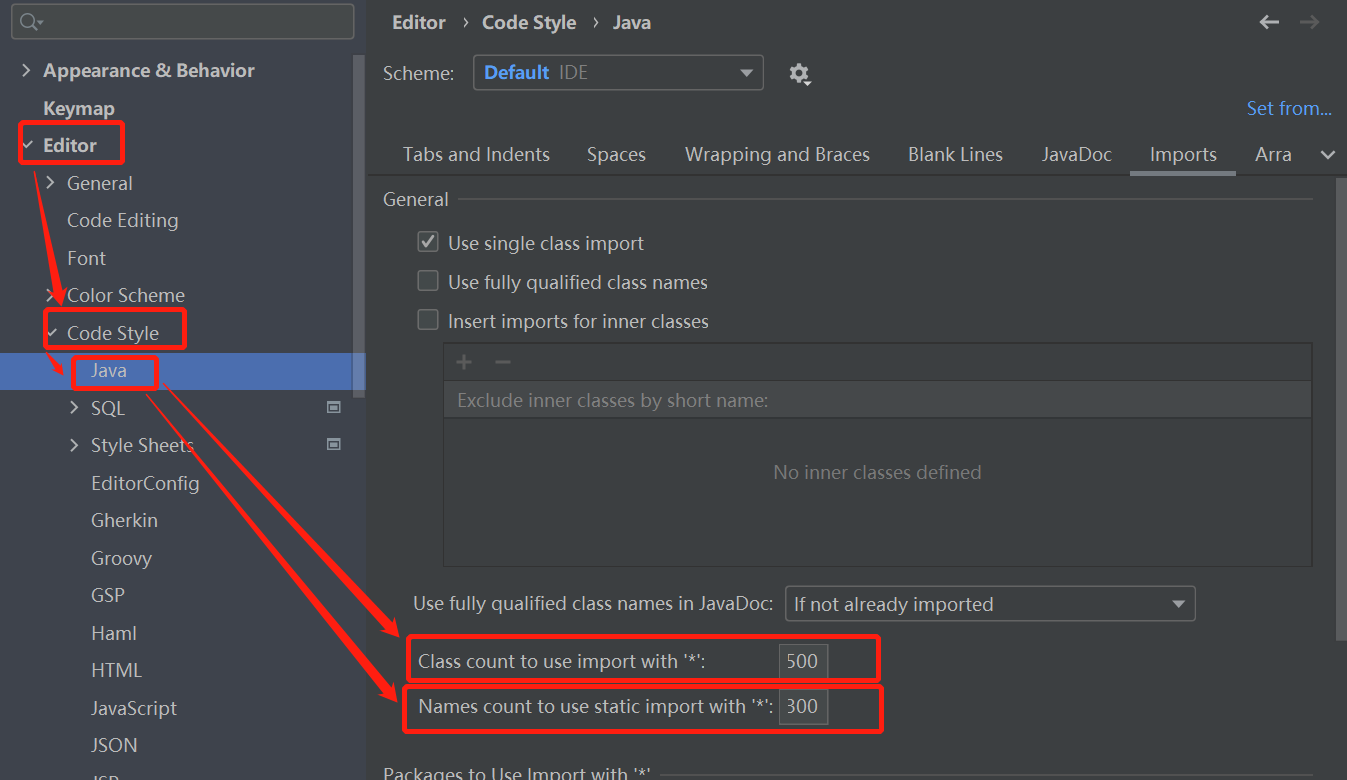Select HTML code style item
The image size is (1347, 780).
pyautogui.click(x=116, y=670)
